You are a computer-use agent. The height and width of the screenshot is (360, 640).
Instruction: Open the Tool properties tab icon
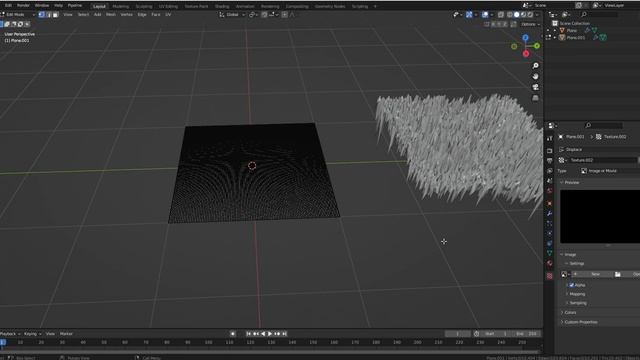549,139
